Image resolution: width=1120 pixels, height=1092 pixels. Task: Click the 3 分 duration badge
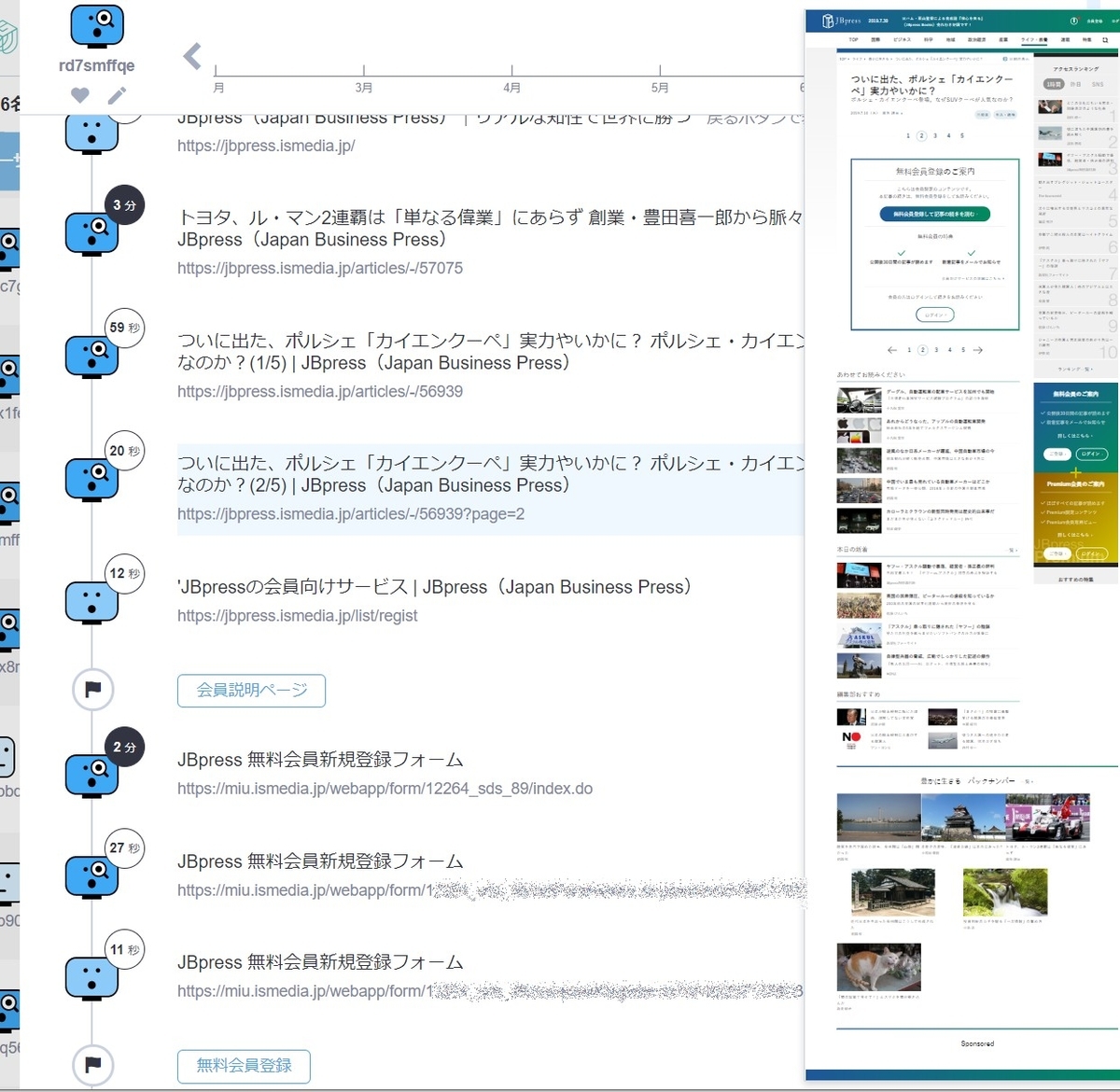point(124,205)
